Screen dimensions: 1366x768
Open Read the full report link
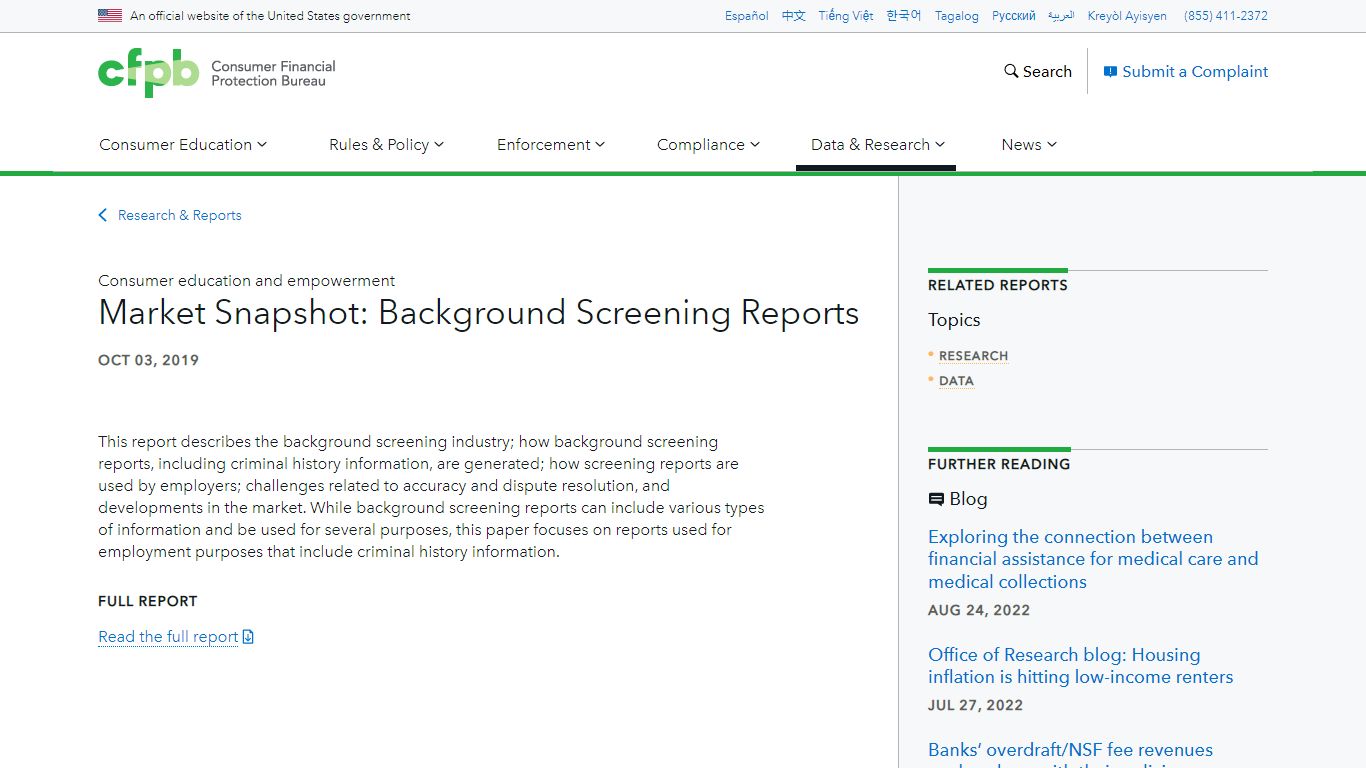click(176, 637)
